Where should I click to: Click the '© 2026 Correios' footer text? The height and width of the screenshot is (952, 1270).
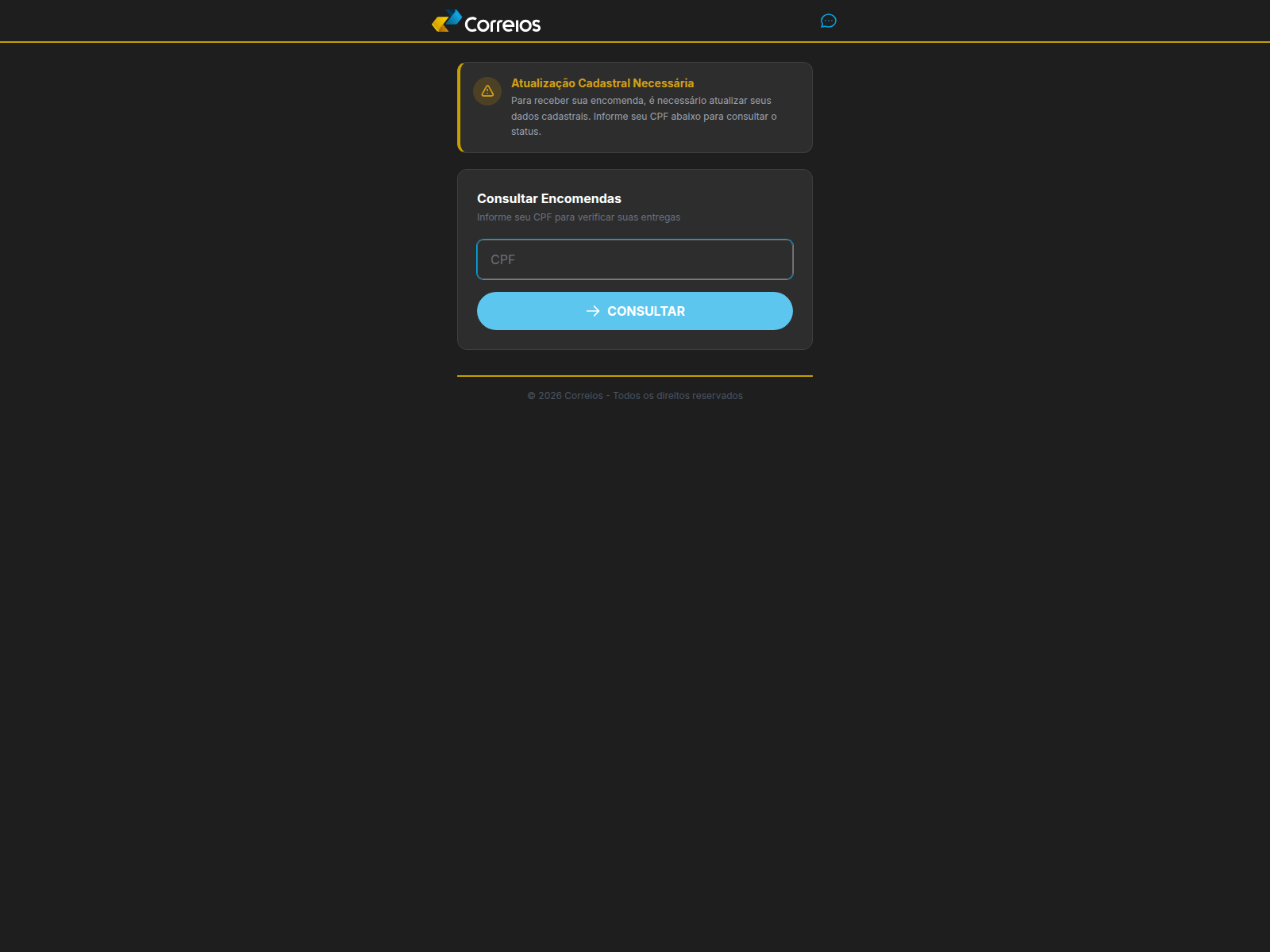pyautogui.click(x=635, y=396)
